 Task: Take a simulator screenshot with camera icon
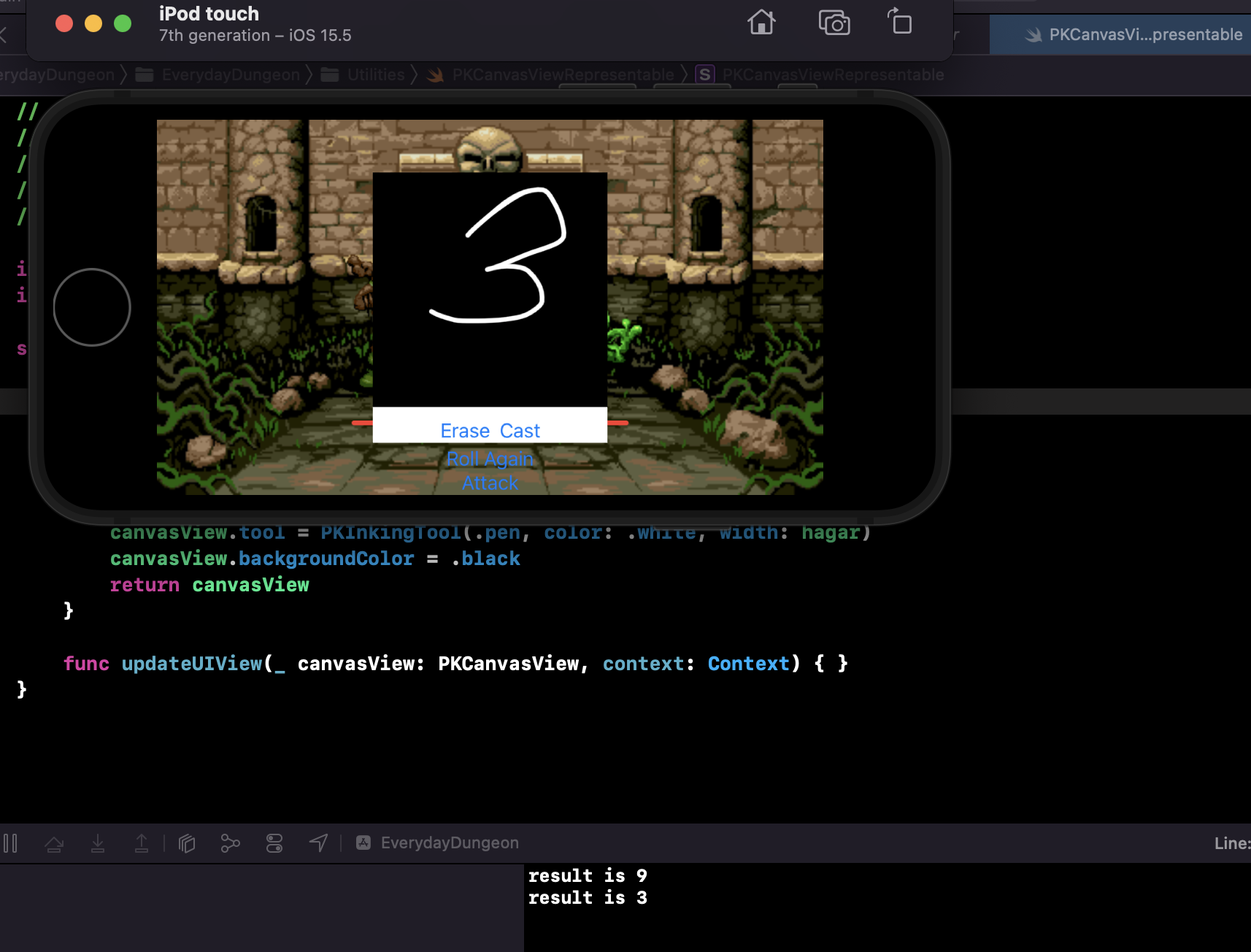[834, 23]
